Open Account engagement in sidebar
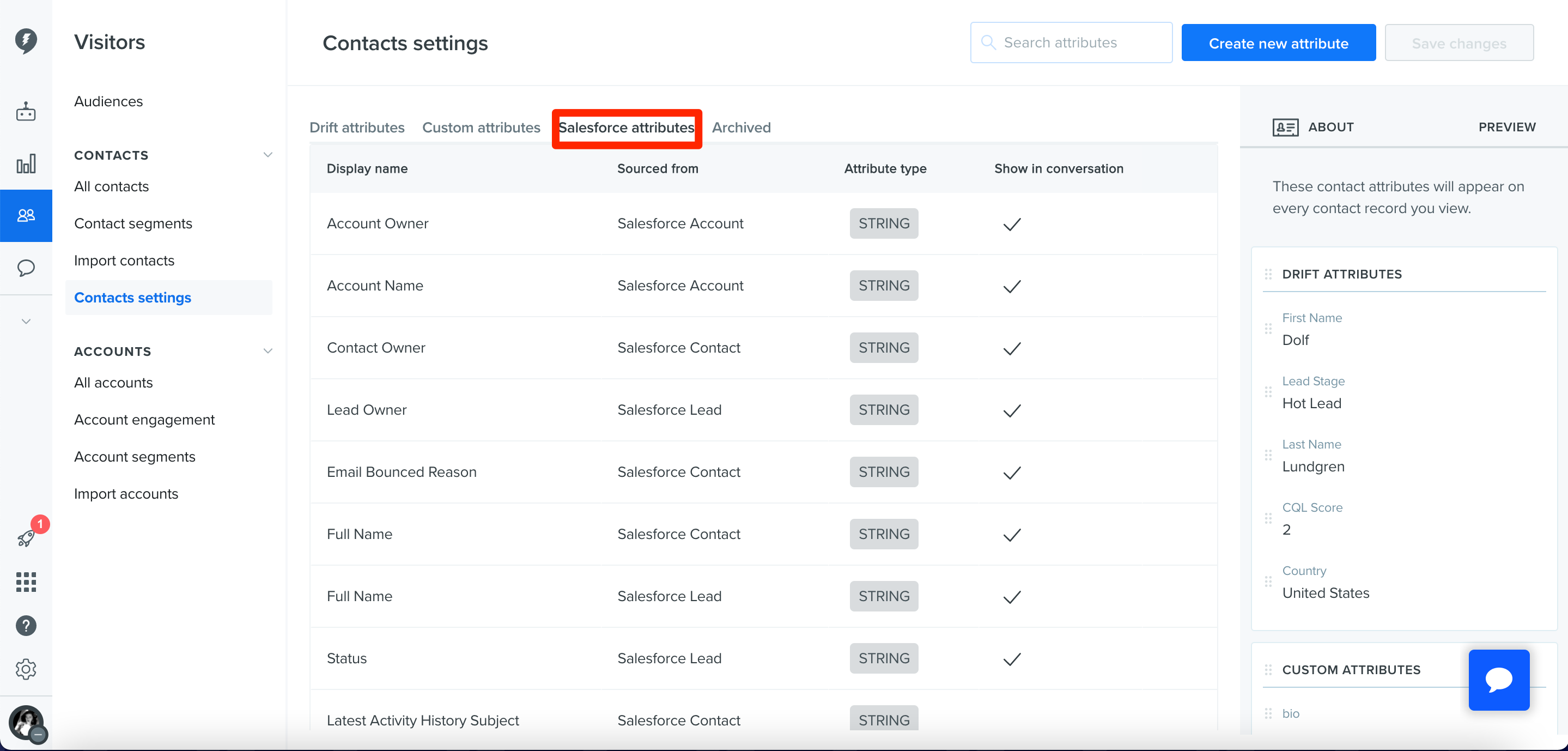1568x751 pixels. (x=144, y=420)
